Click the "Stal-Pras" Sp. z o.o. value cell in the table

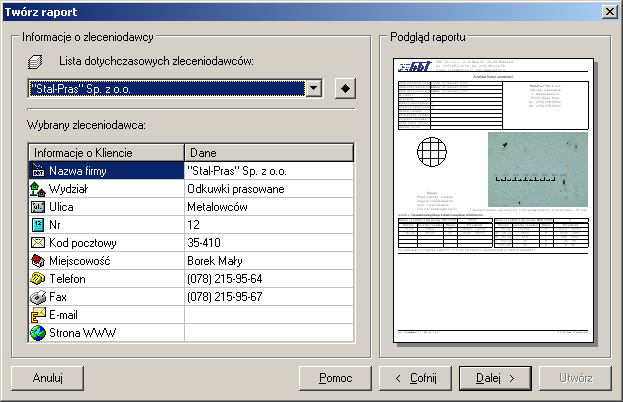point(269,171)
